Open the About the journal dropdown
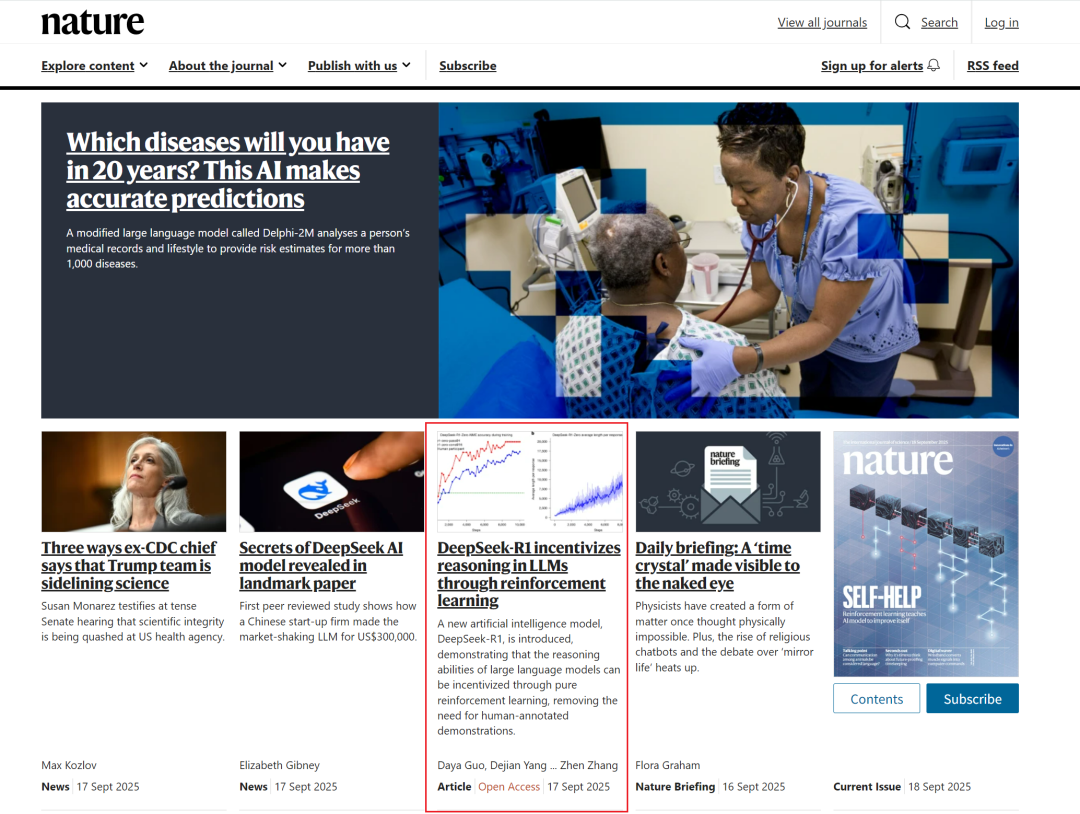Image resolution: width=1080 pixels, height=814 pixels. (227, 66)
